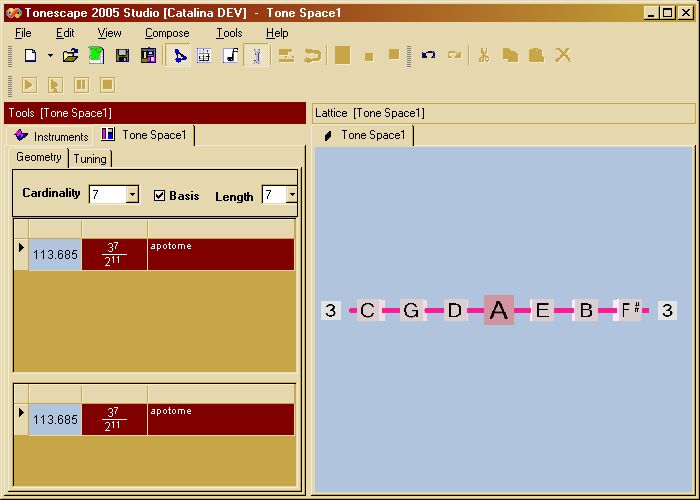The height and width of the screenshot is (500, 700).
Task: Toggle the Basis checkbox
Action: coord(159,196)
